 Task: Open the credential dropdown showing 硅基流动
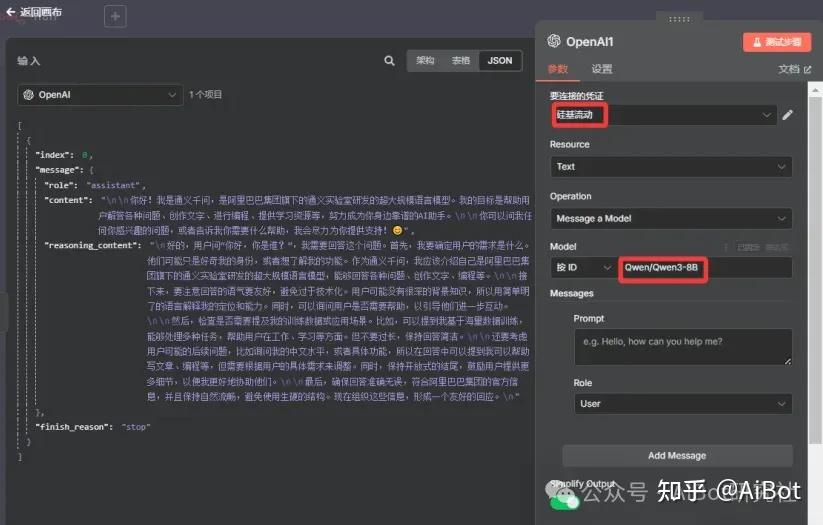point(663,115)
